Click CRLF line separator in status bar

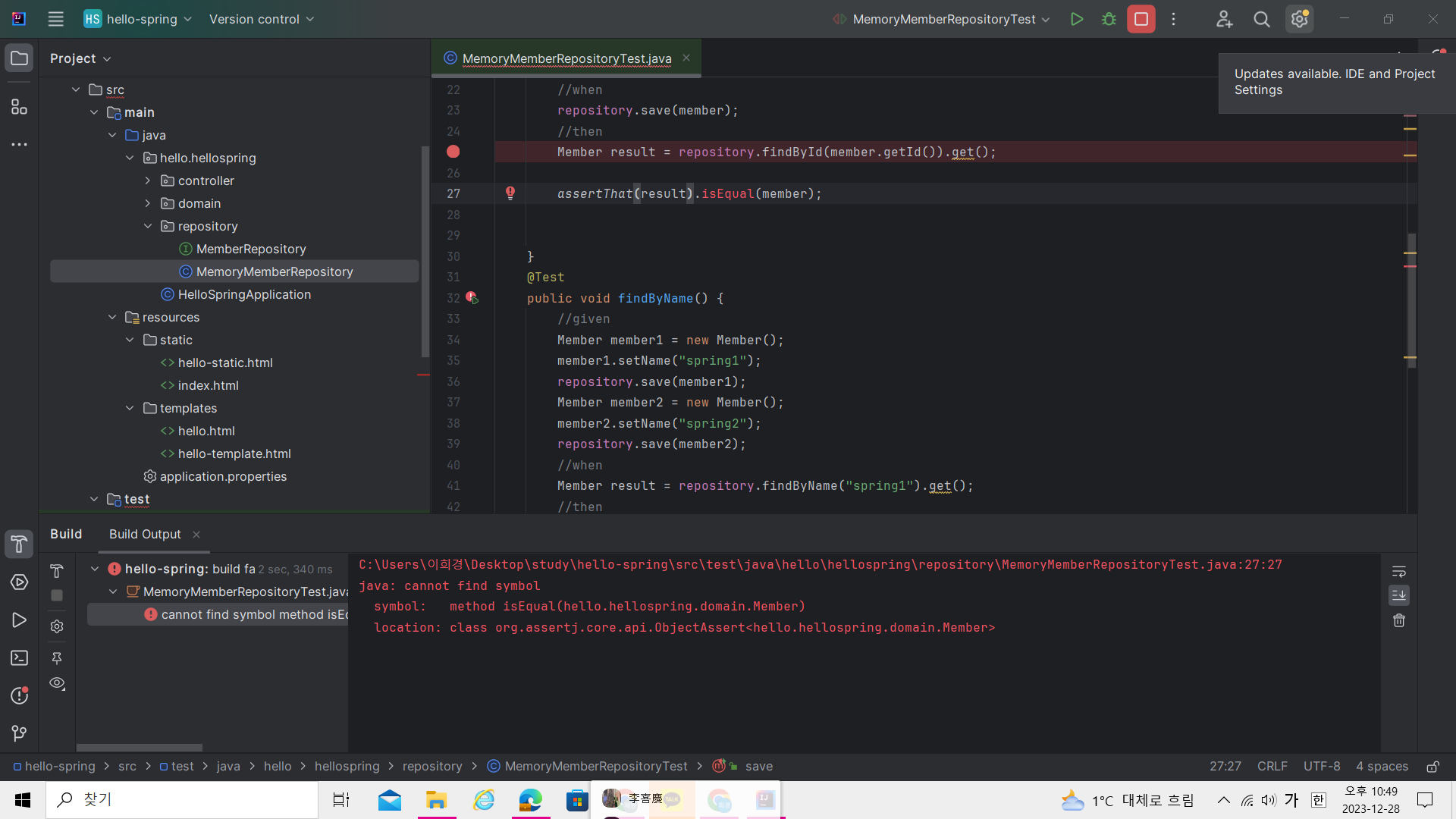tap(1272, 767)
